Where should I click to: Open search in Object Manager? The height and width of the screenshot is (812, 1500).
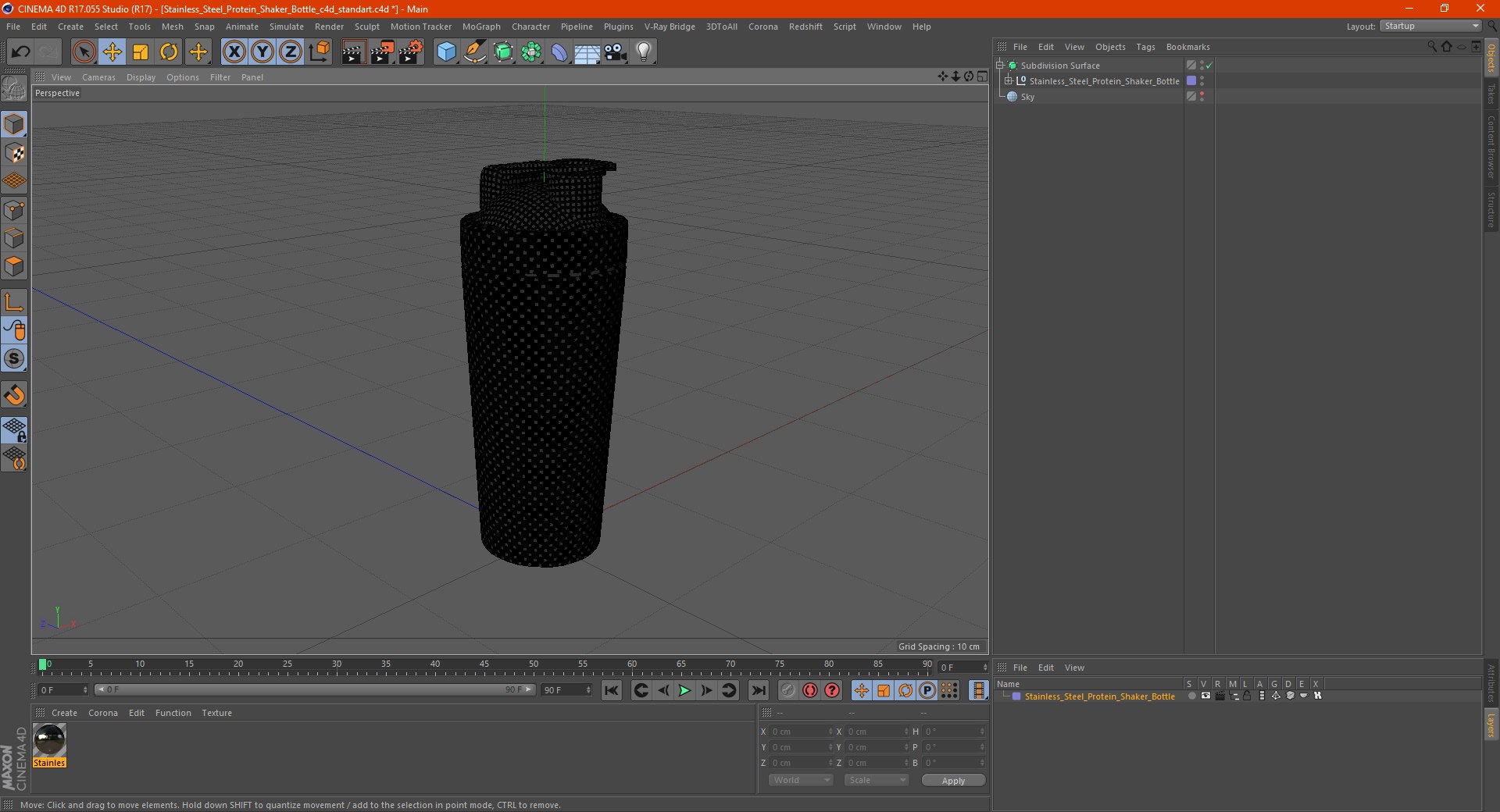[1432, 47]
